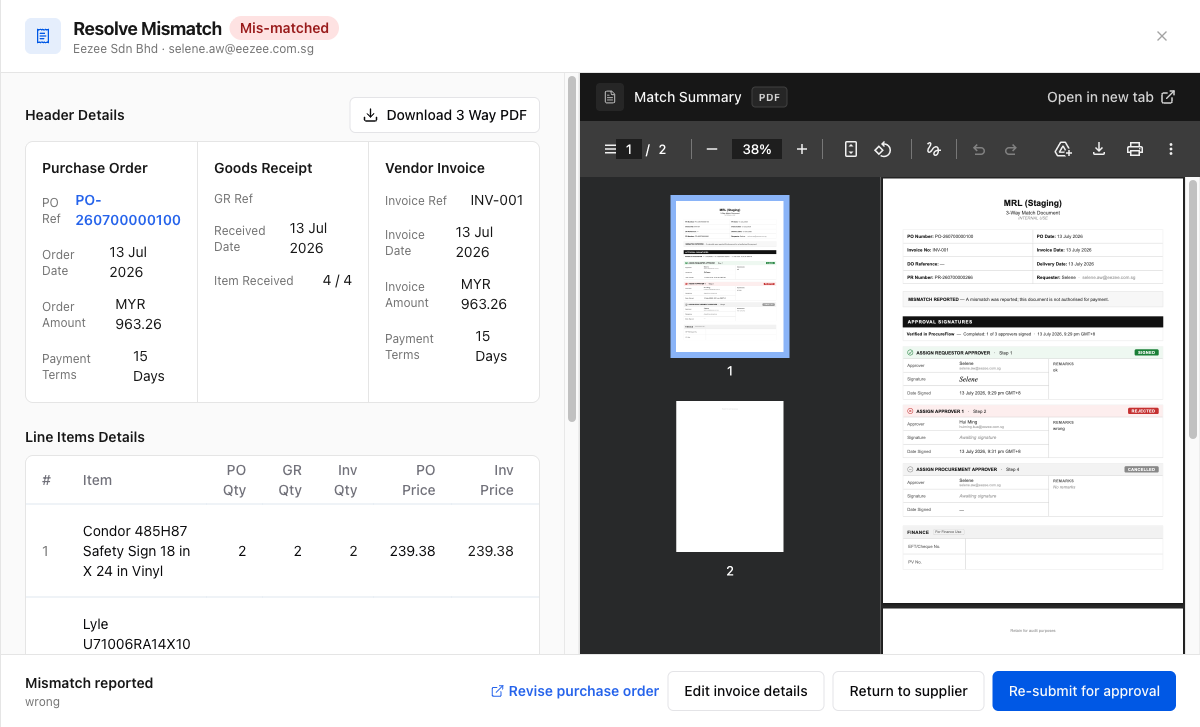Select page 2 thumbnail
Screen dimensions: 1200x727
click(x=730, y=476)
